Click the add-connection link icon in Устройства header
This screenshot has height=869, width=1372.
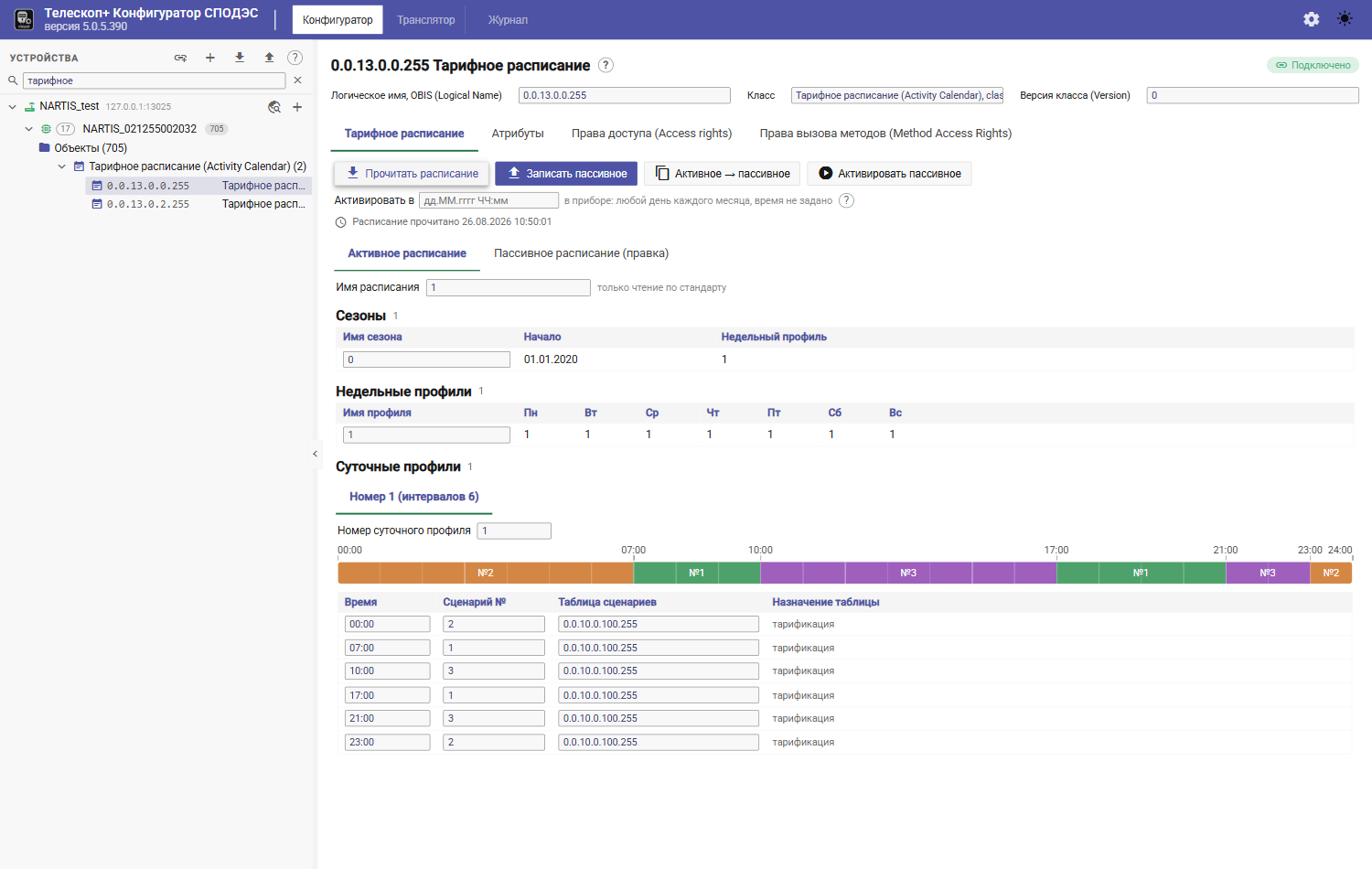(181, 58)
